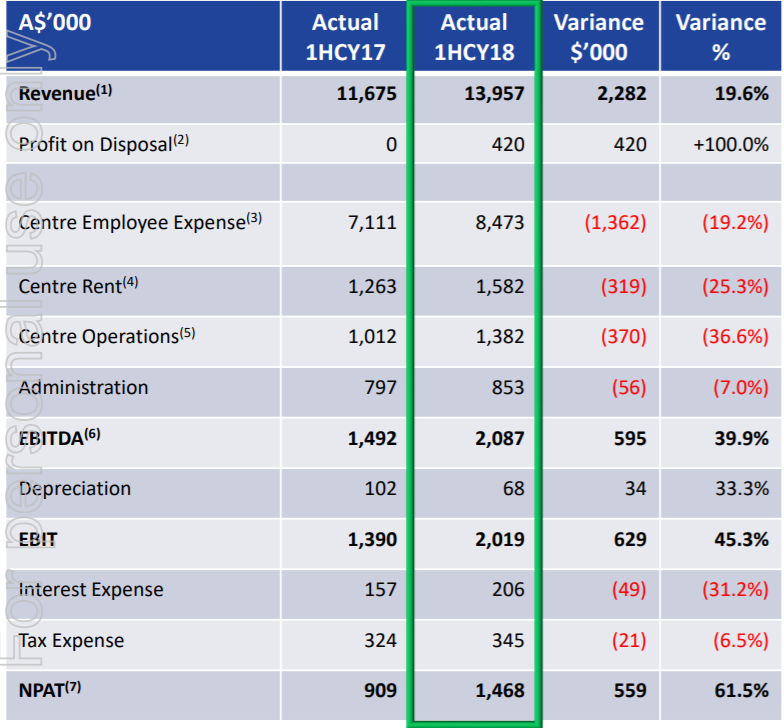Click EBITDA variance 595

(x=630, y=438)
